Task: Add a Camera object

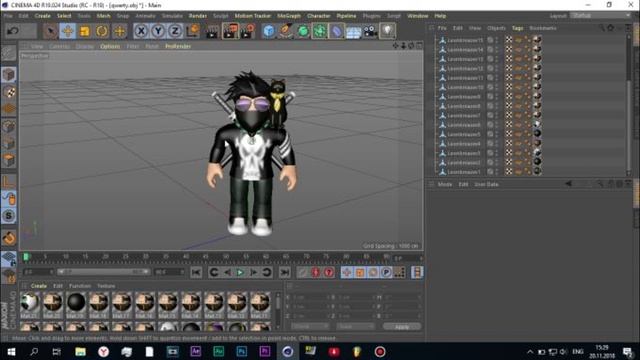Action: click(371, 31)
